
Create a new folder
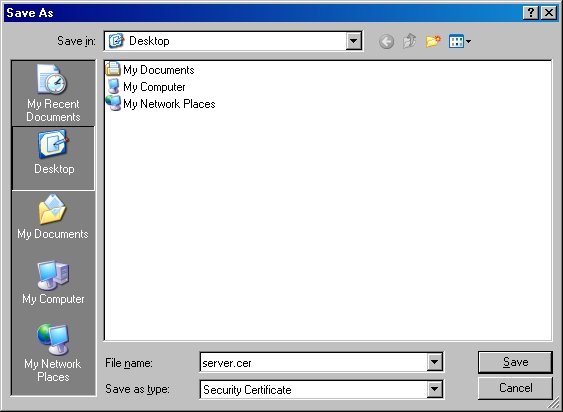click(x=433, y=41)
